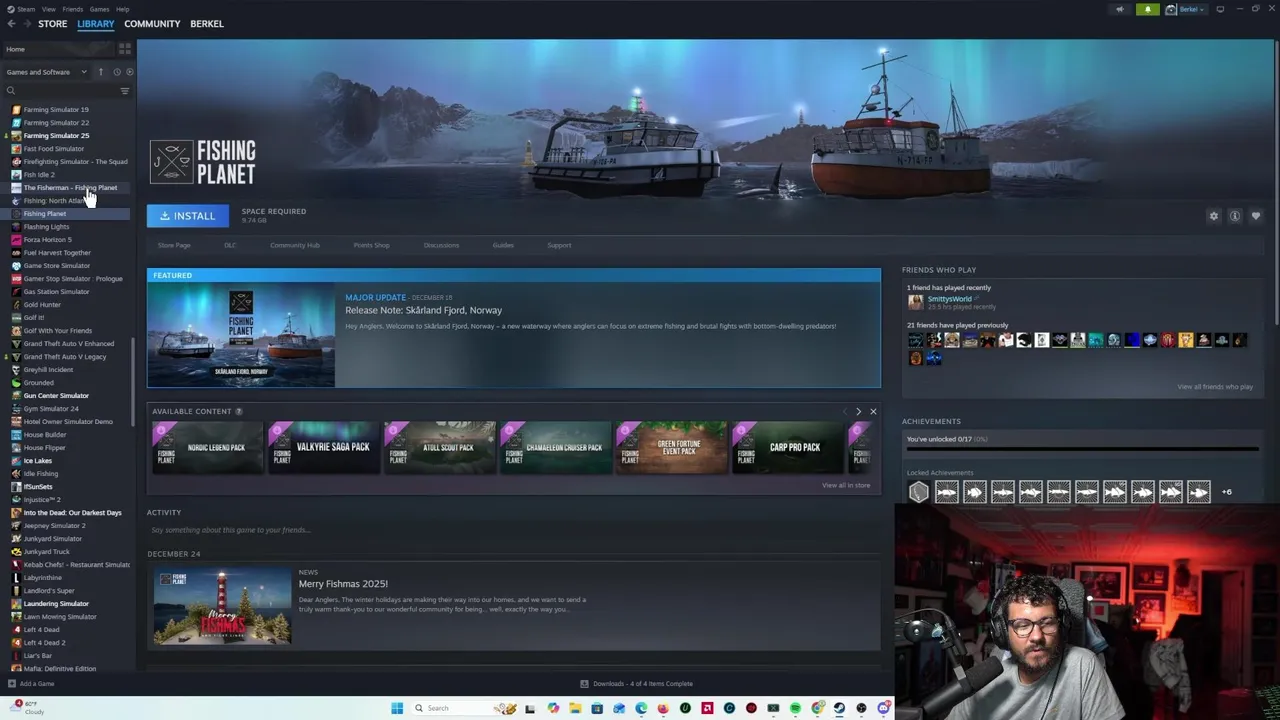Image resolution: width=1280 pixels, height=720 pixels.
Task: Open the library grid view icon beside Home
Action: click(125, 49)
